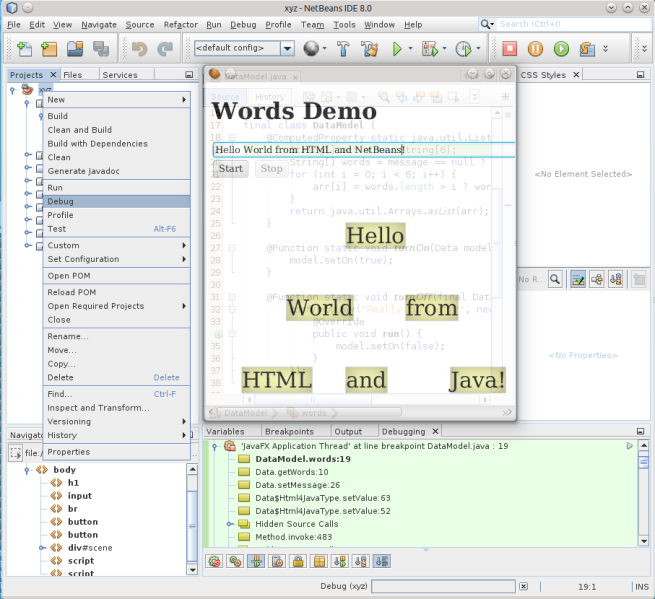Screen dimensions: 655x599
Task: Pause the debugger with orange button
Action: (x=535, y=49)
